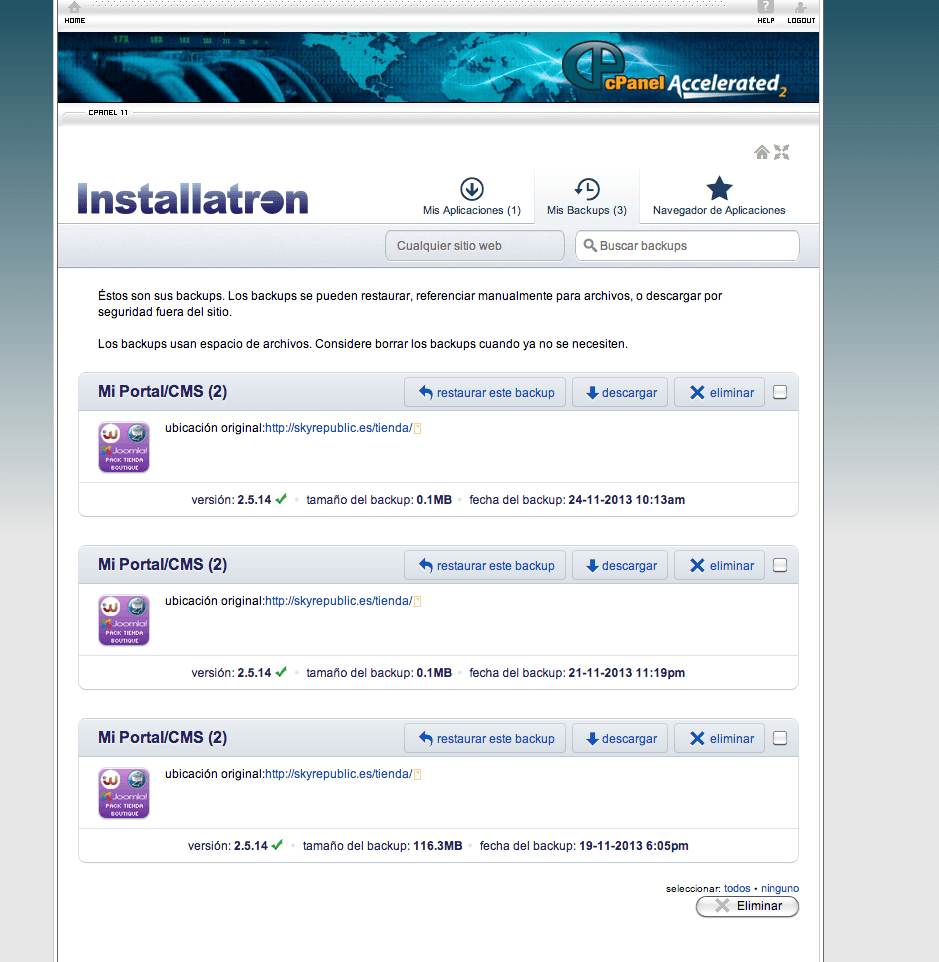Click the Mi Portal/CMS (2) title of 21-11-2013 backup
This screenshot has height=962, width=939.
163,564
